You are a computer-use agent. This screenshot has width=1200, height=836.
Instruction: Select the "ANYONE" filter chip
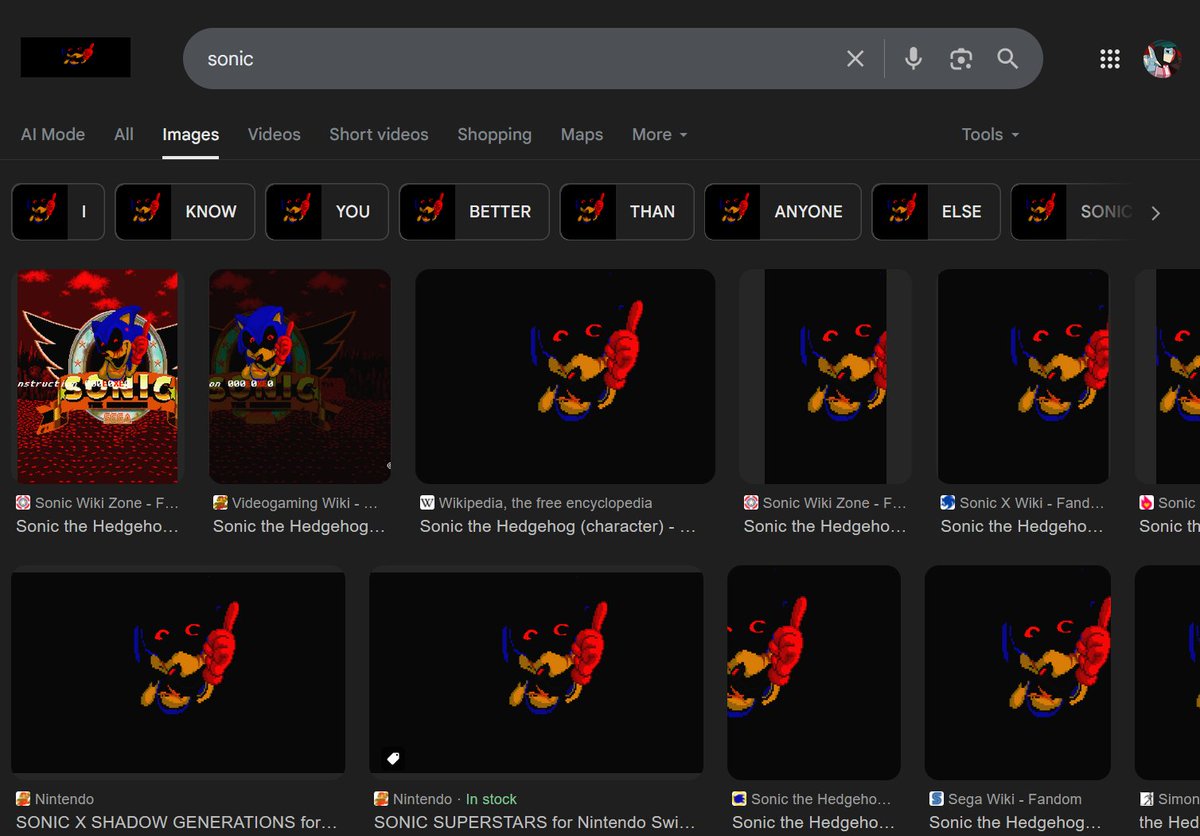pyautogui.click(x=783, y=212)
